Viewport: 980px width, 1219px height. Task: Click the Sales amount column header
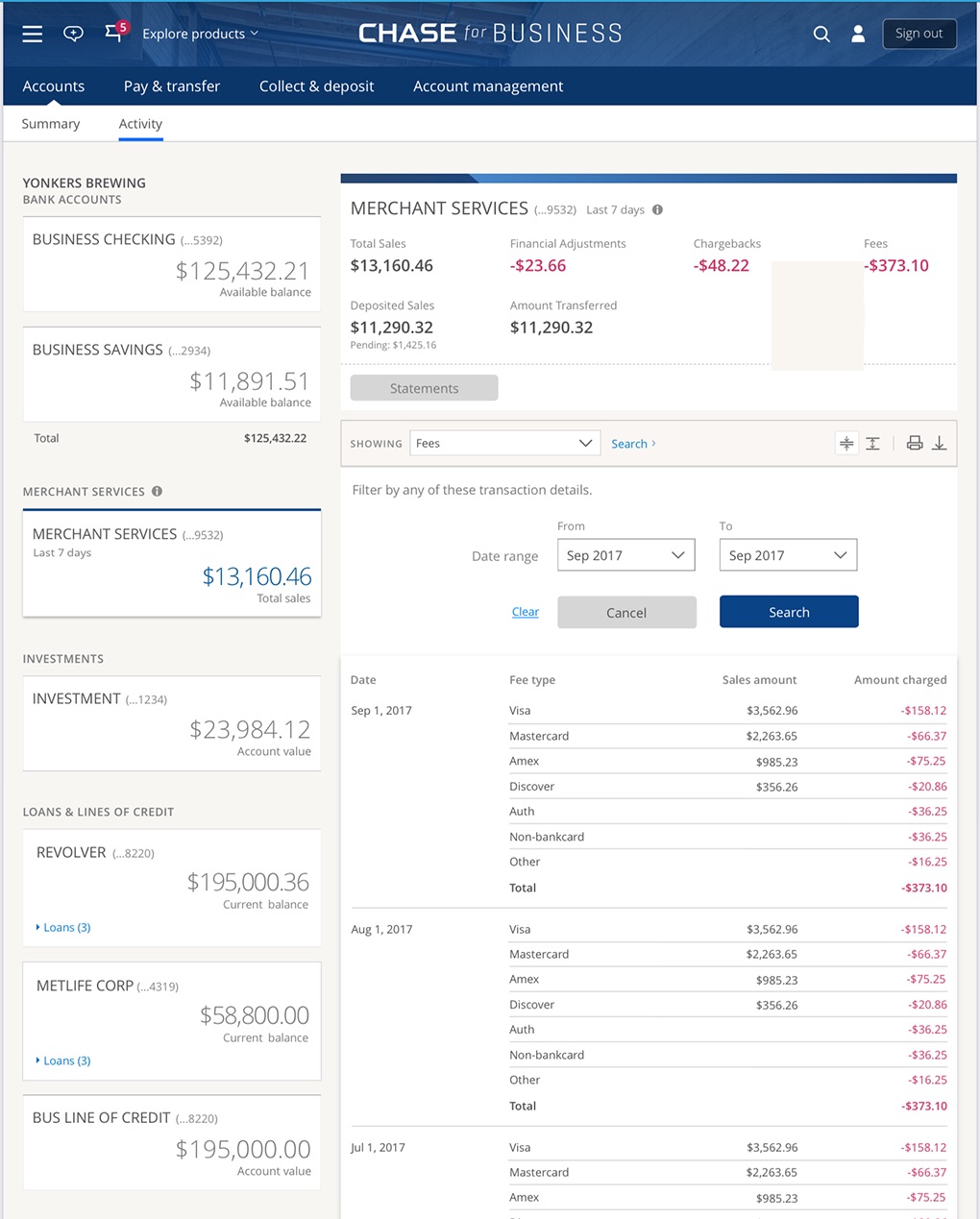[x=759, y=680]
